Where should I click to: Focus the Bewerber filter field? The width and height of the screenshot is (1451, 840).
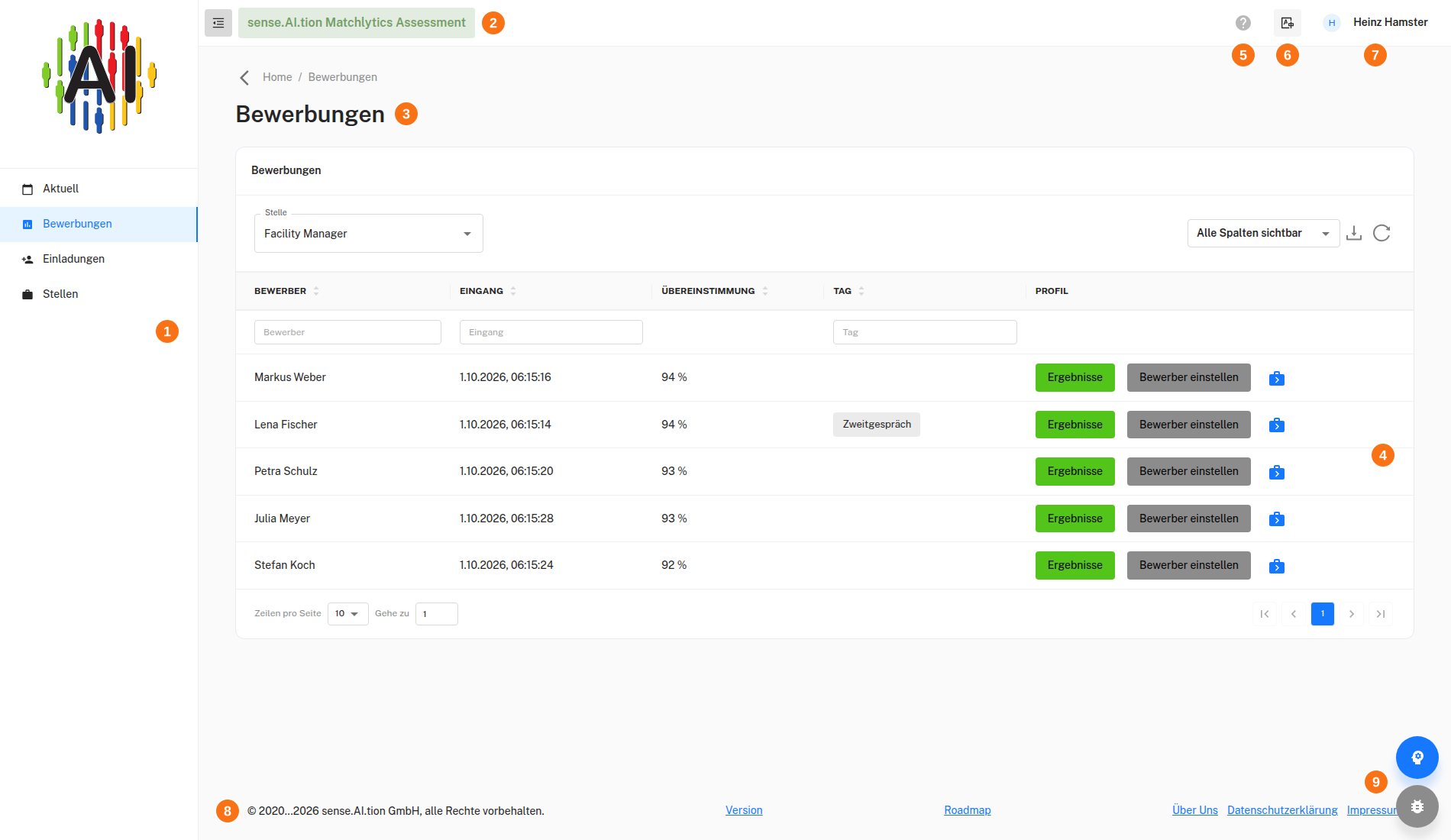pyautogui.click(x=347, y=332)
